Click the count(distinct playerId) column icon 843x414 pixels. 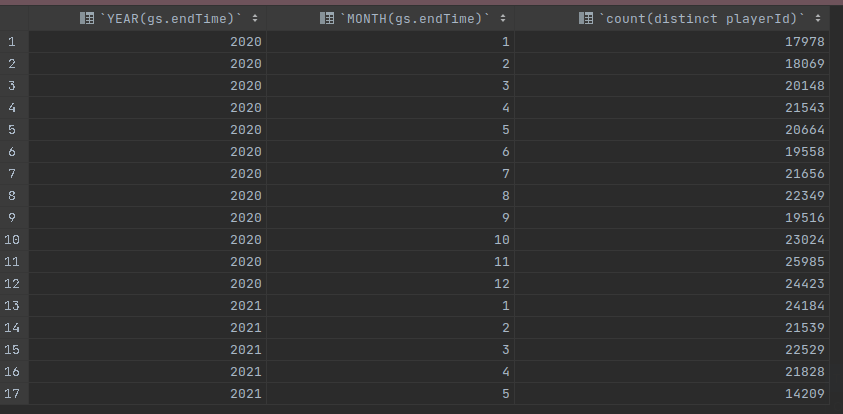(x=585, y=18)
